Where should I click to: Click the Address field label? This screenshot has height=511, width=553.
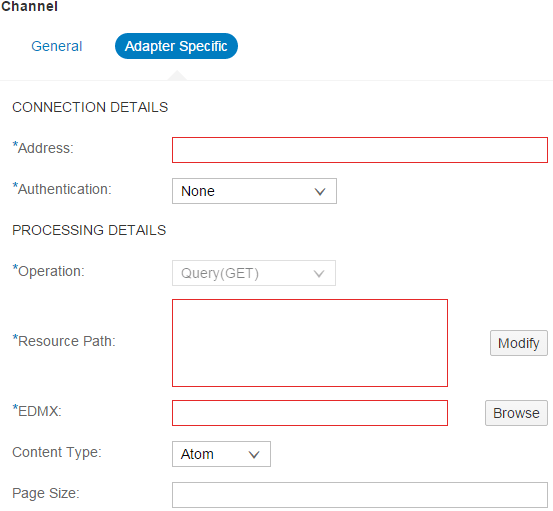point(43,148)
